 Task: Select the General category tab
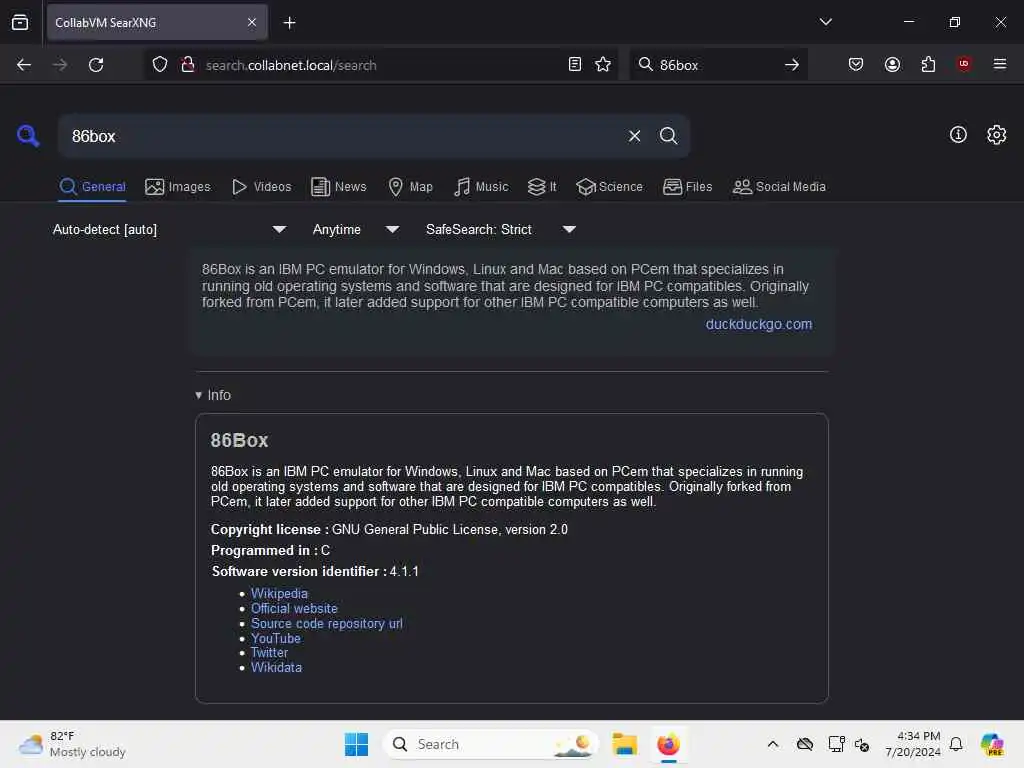(92, 187)
